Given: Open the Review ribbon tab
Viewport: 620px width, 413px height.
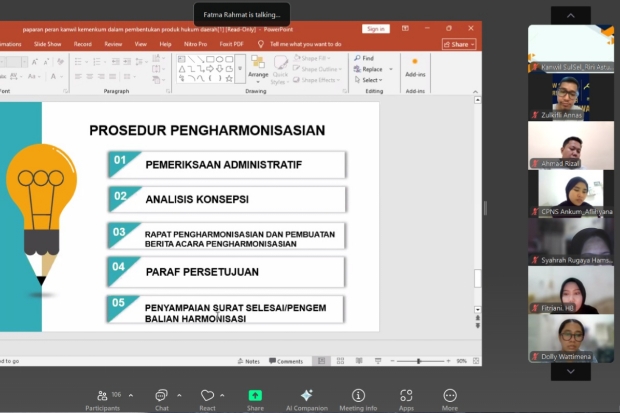Looking at the screenshot, I should (113, 44).
